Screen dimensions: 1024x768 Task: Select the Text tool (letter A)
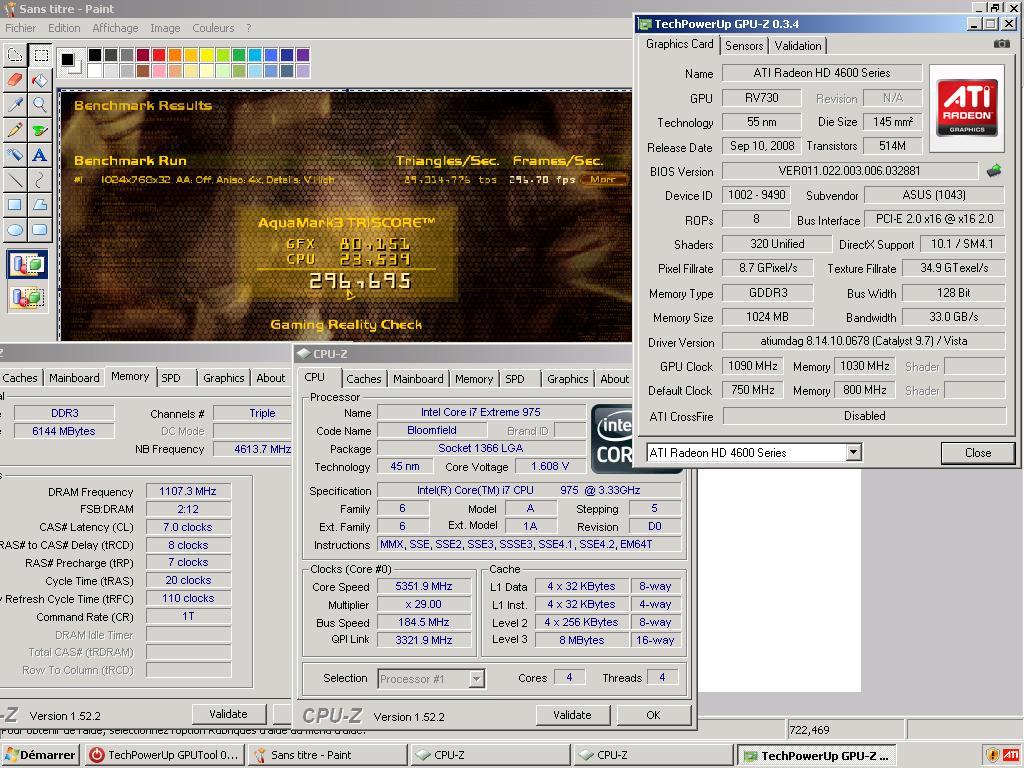40,155
